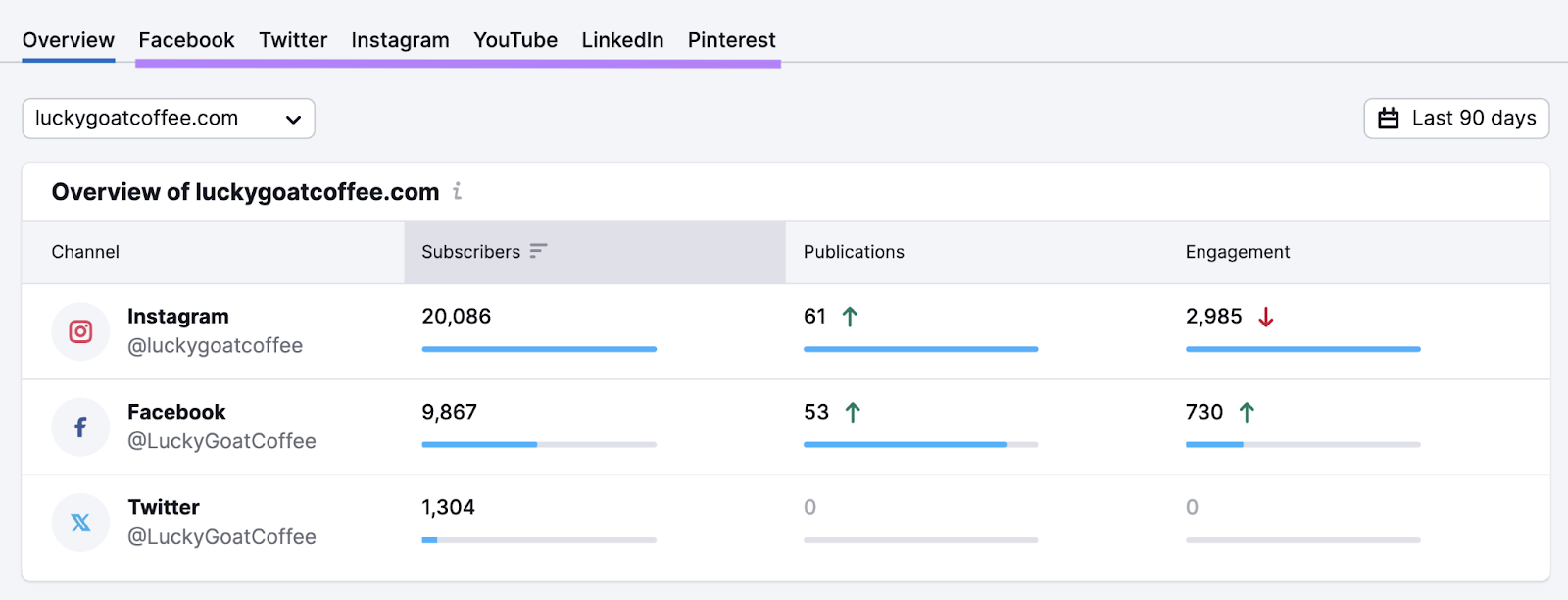1568x600 pixels.
Task: Click the info icon beside overview title
Action: 457,192
